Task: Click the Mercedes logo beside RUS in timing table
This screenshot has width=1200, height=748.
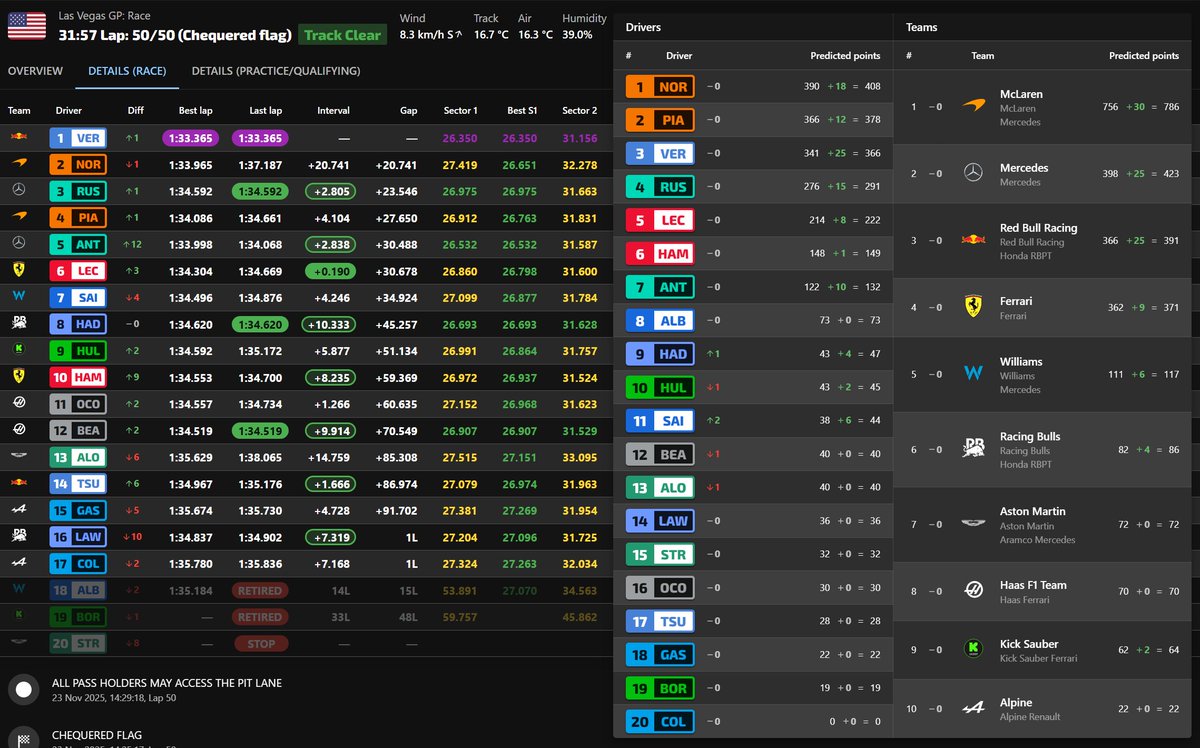Action: pos(19,192)
